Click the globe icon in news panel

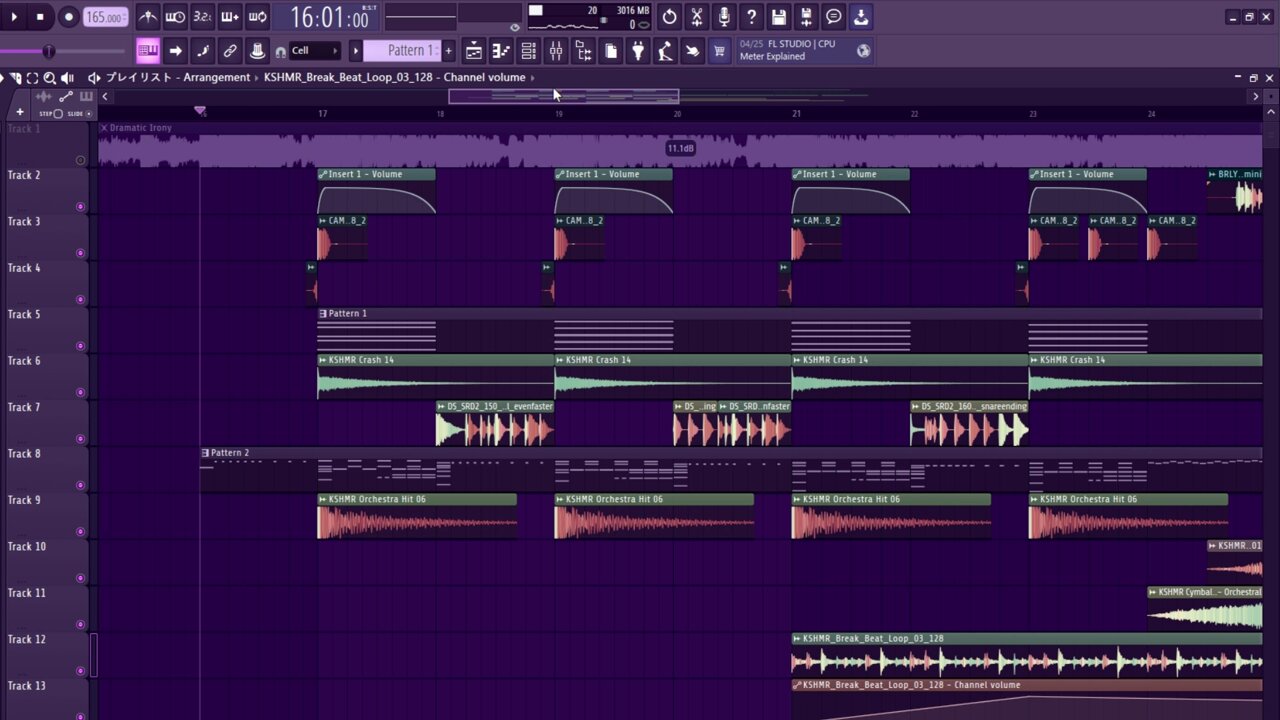[863, 51]
